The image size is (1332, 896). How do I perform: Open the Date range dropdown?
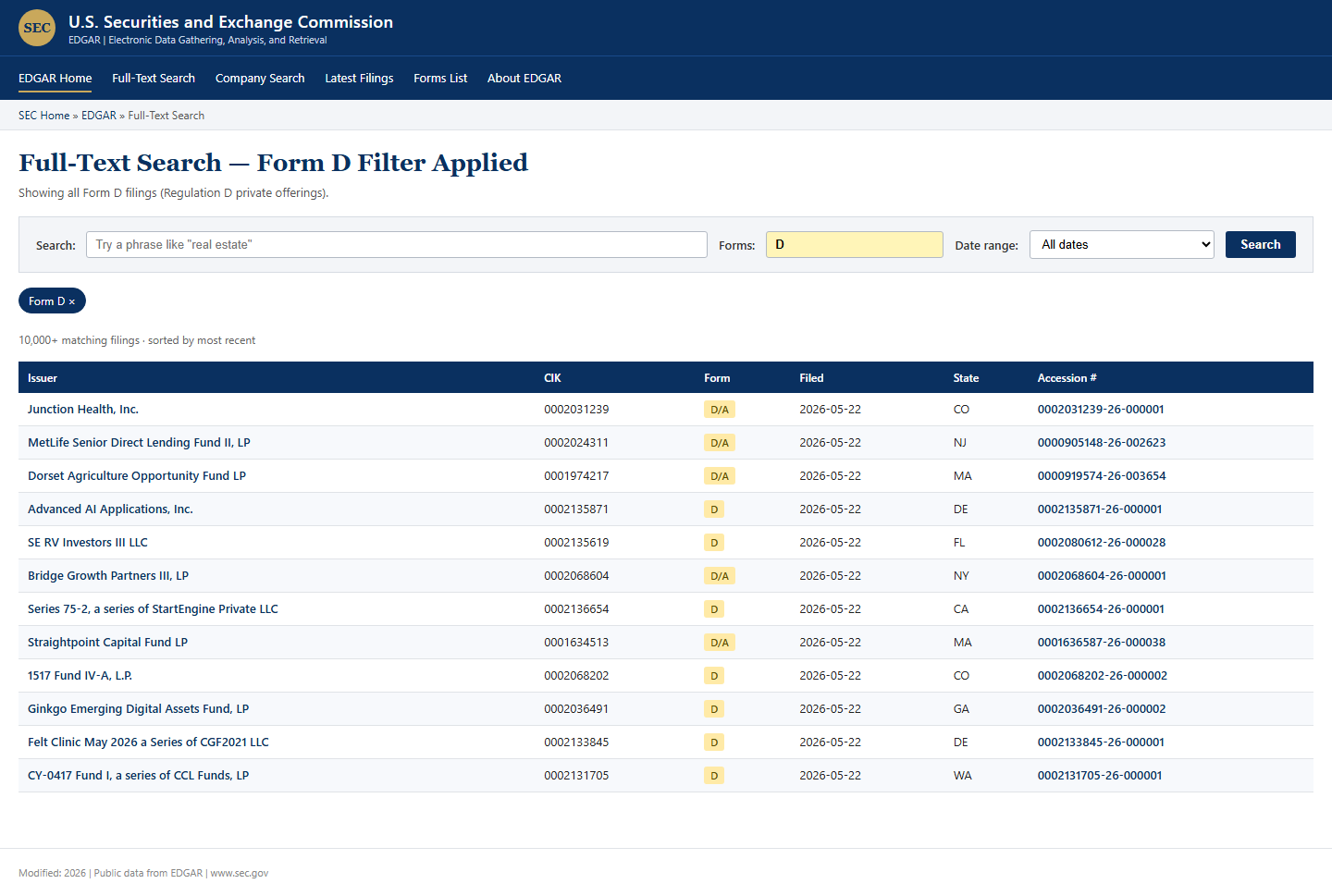tap(1121, 245)
